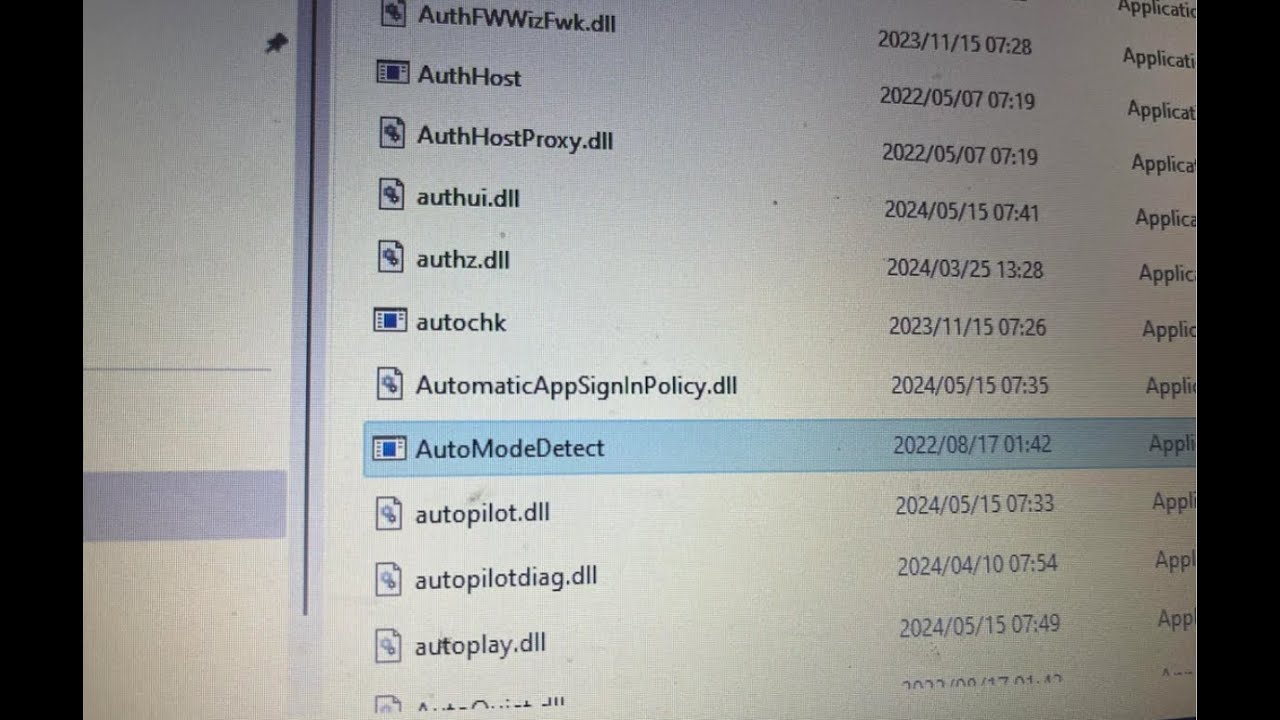Viewport: 1280px width, 720px height.
Task: Select the autopilot.dll file icon
Action: tap(388, 513)
